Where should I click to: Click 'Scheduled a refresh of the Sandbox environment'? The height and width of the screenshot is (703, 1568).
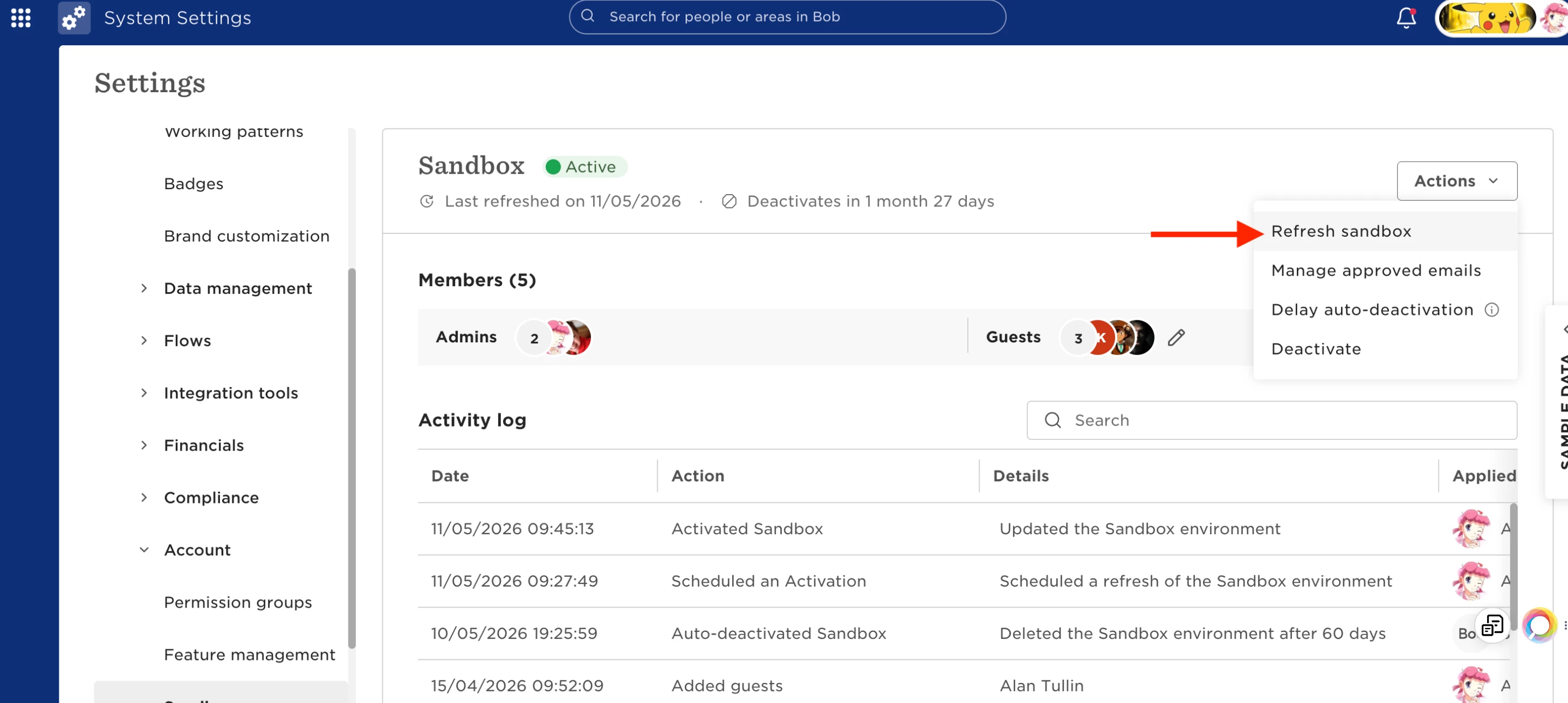[x=1195, y=581]
